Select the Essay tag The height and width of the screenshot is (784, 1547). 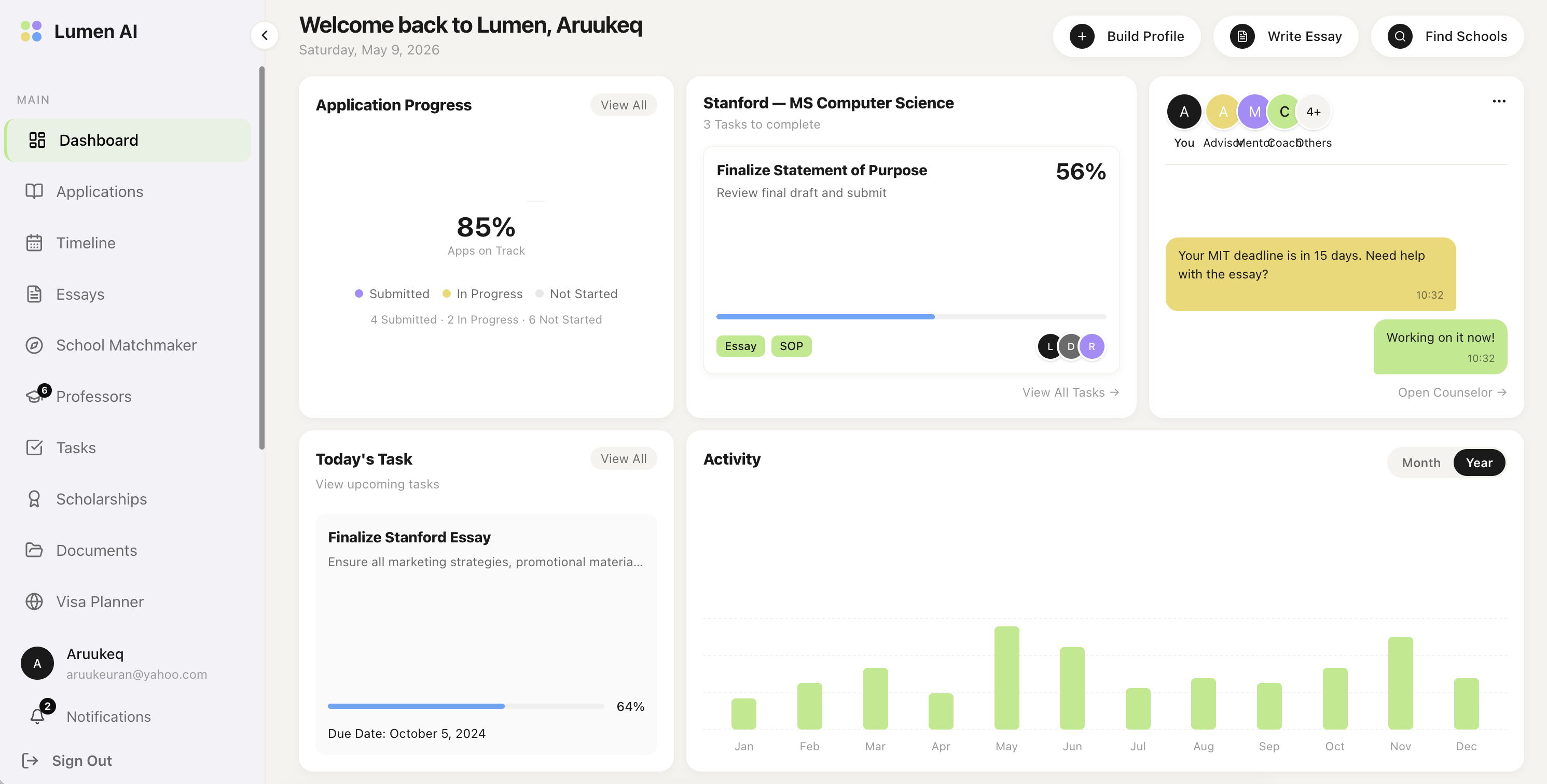pyautogui.click(x=740, y=346)
